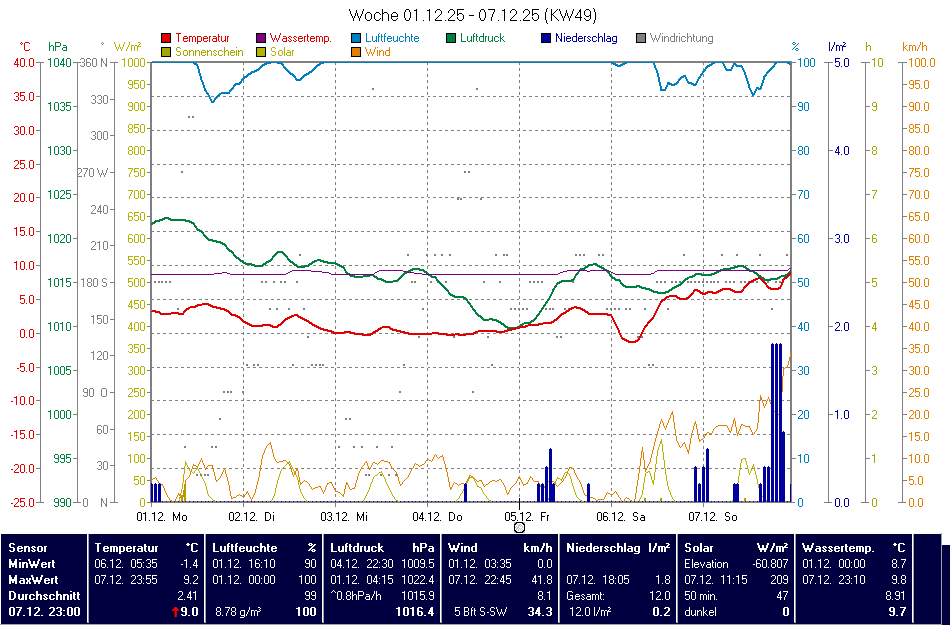This screenshot has height=625, width=950.
Task: Click the Niederschlag column header in table
Action: tap(603, 548)
